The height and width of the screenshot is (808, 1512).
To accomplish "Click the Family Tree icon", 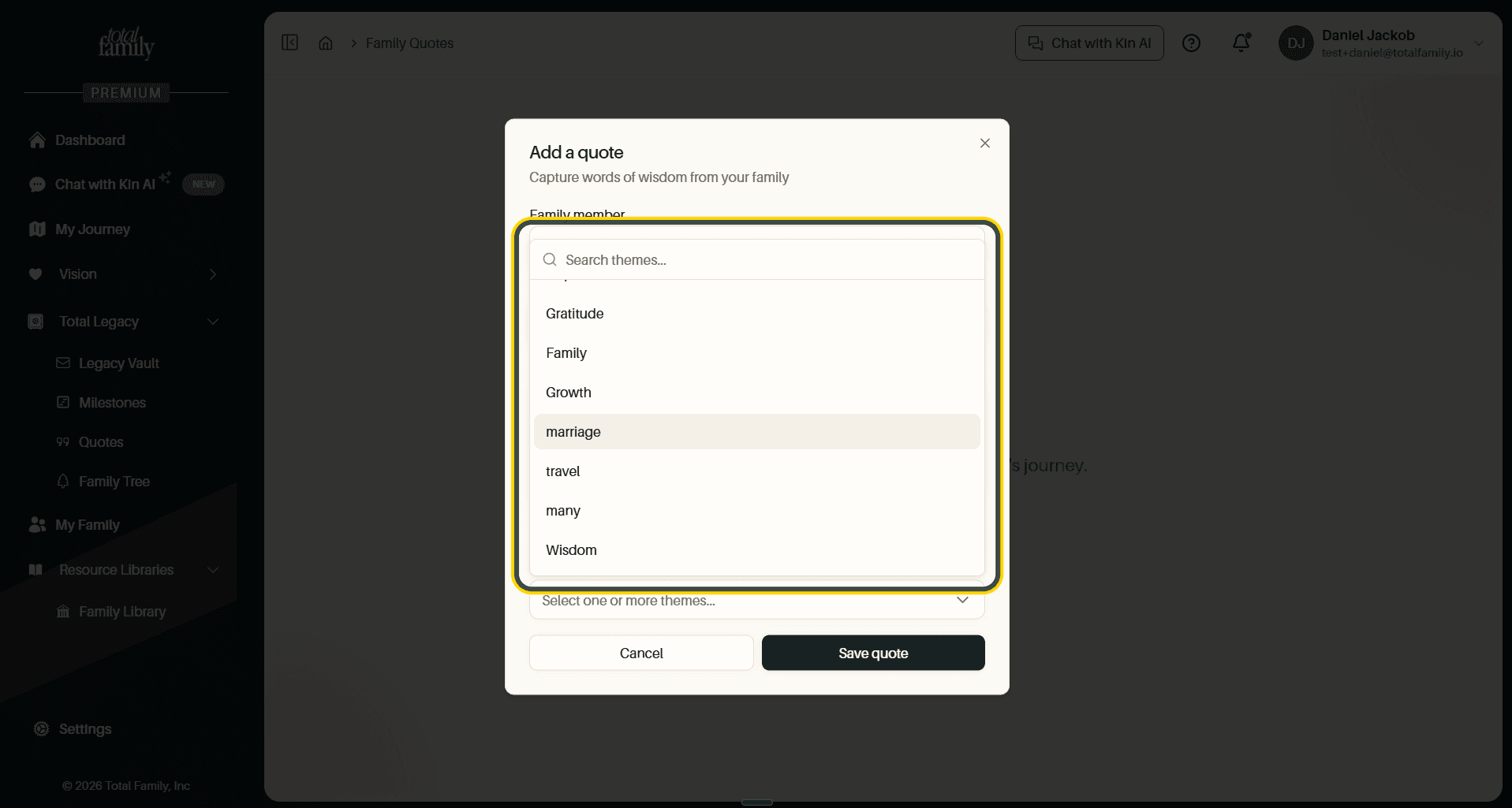I will (63, 481).
